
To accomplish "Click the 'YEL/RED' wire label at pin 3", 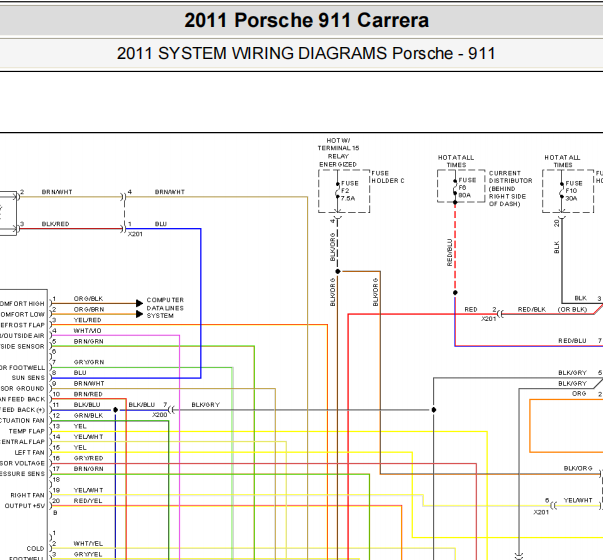I will coord(87,320).
